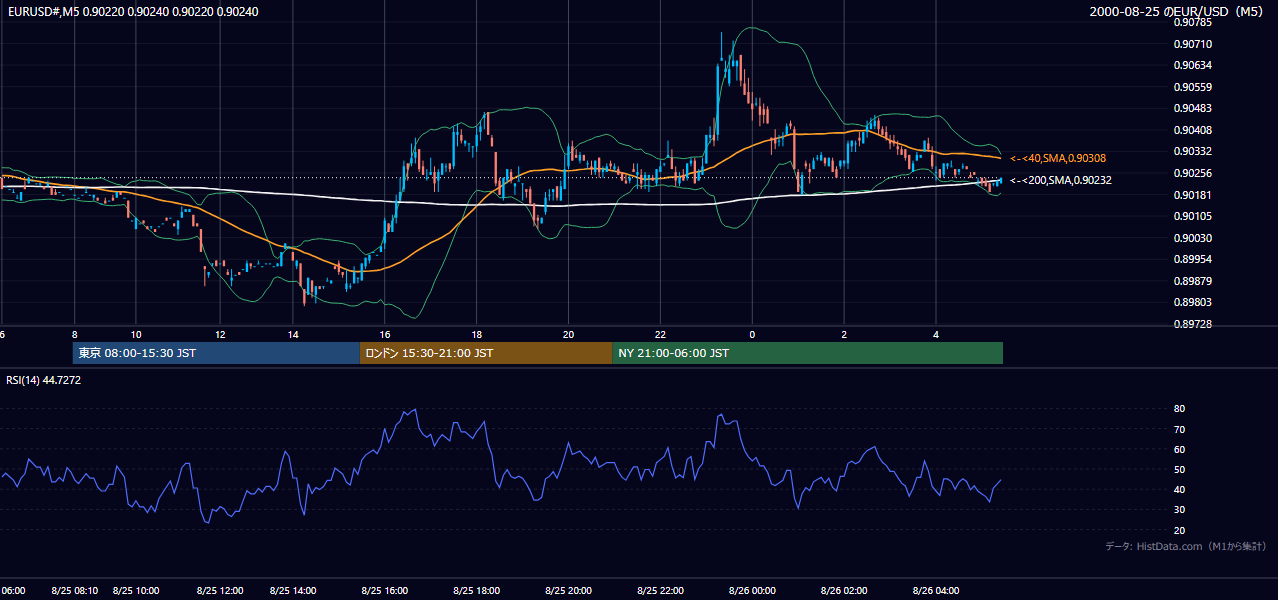The height and width of the screenshot is (600, 1278).
Task: Click price axis value 0.90483
Action: (x=1193, y=108)
